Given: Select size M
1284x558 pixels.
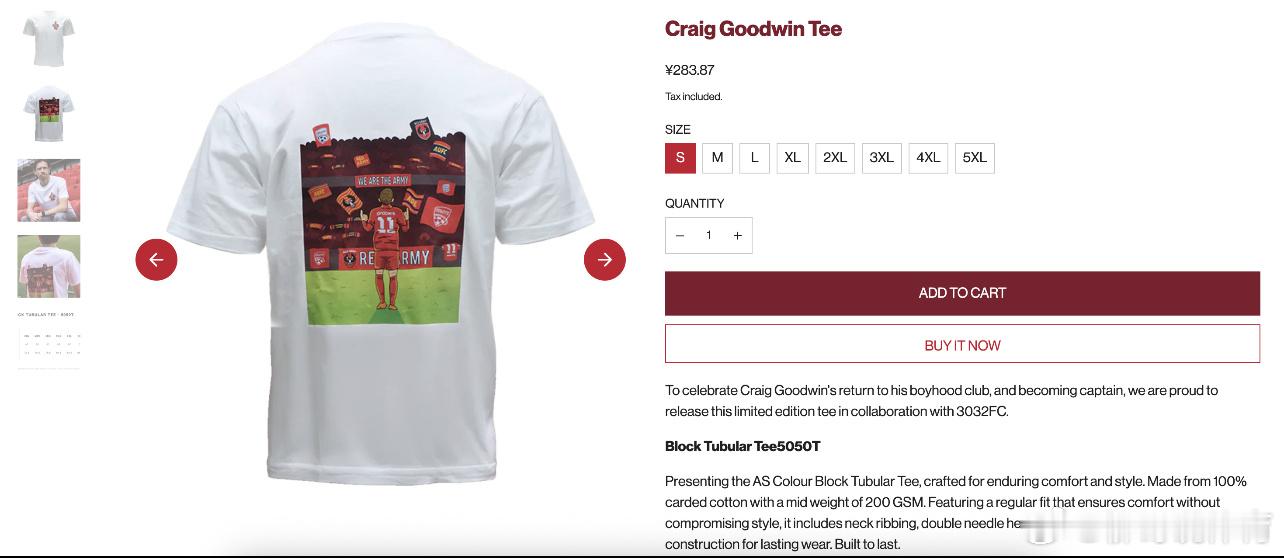Looking at the screenshot, I should click(x=717, y=158).
